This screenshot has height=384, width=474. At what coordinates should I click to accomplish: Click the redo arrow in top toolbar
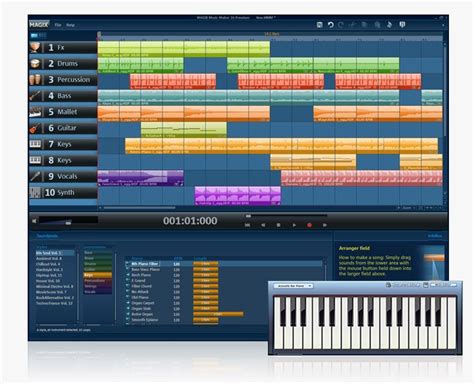pos(341,25)
